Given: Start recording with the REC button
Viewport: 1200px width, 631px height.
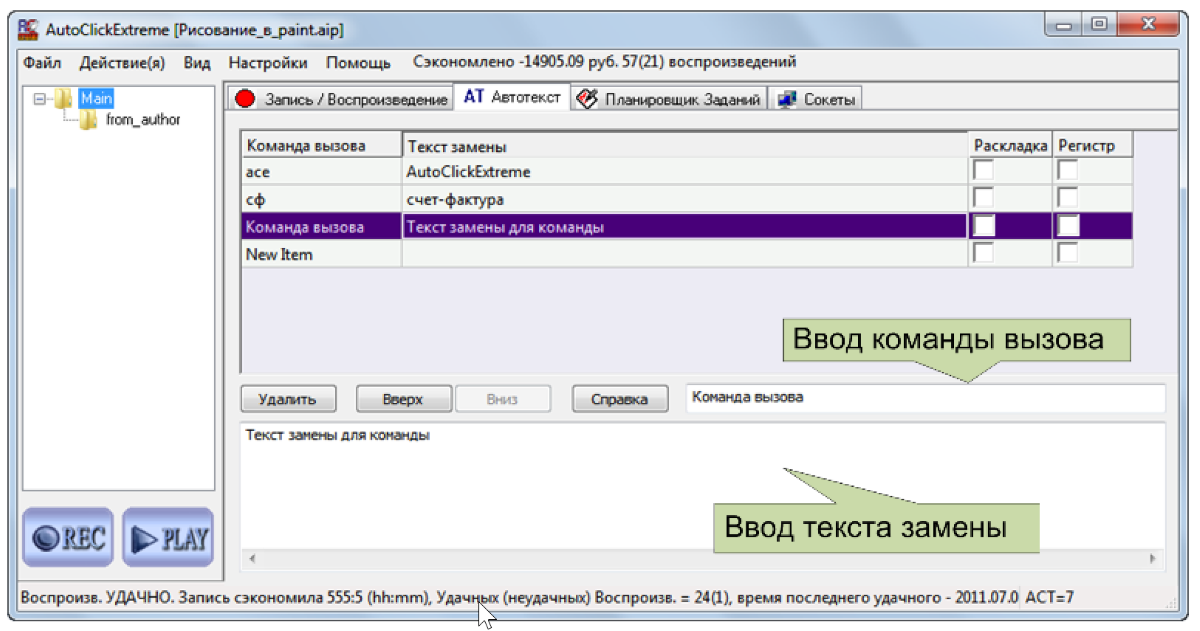Looking at the screenshot, I should [69, 538].
